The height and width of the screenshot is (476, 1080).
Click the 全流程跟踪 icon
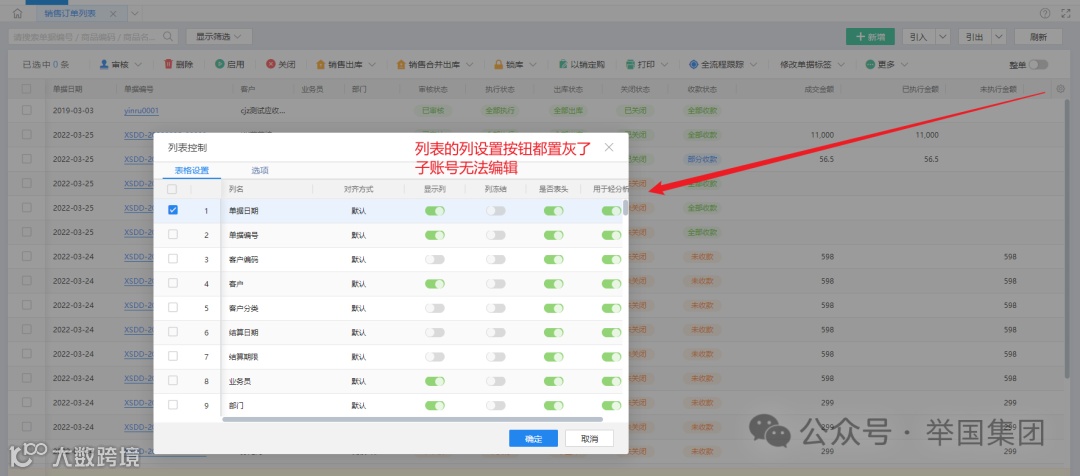pos(694,64)
